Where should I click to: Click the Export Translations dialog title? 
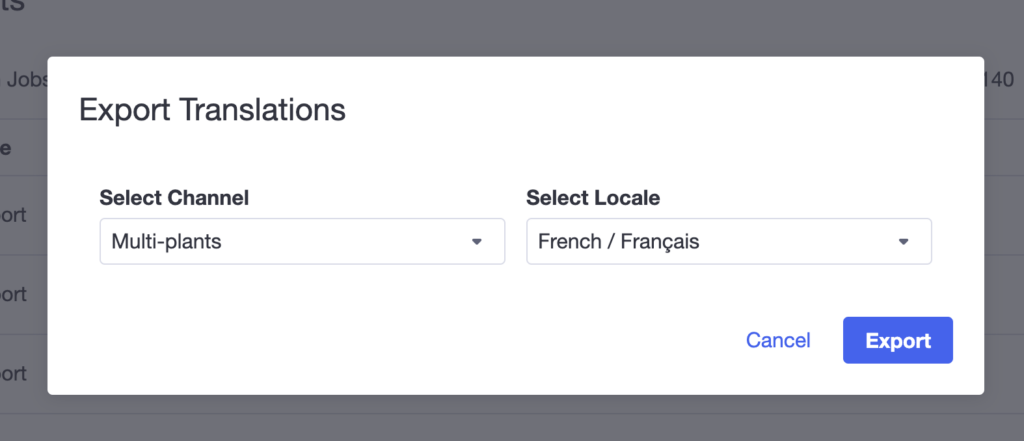tap(212, 109)
